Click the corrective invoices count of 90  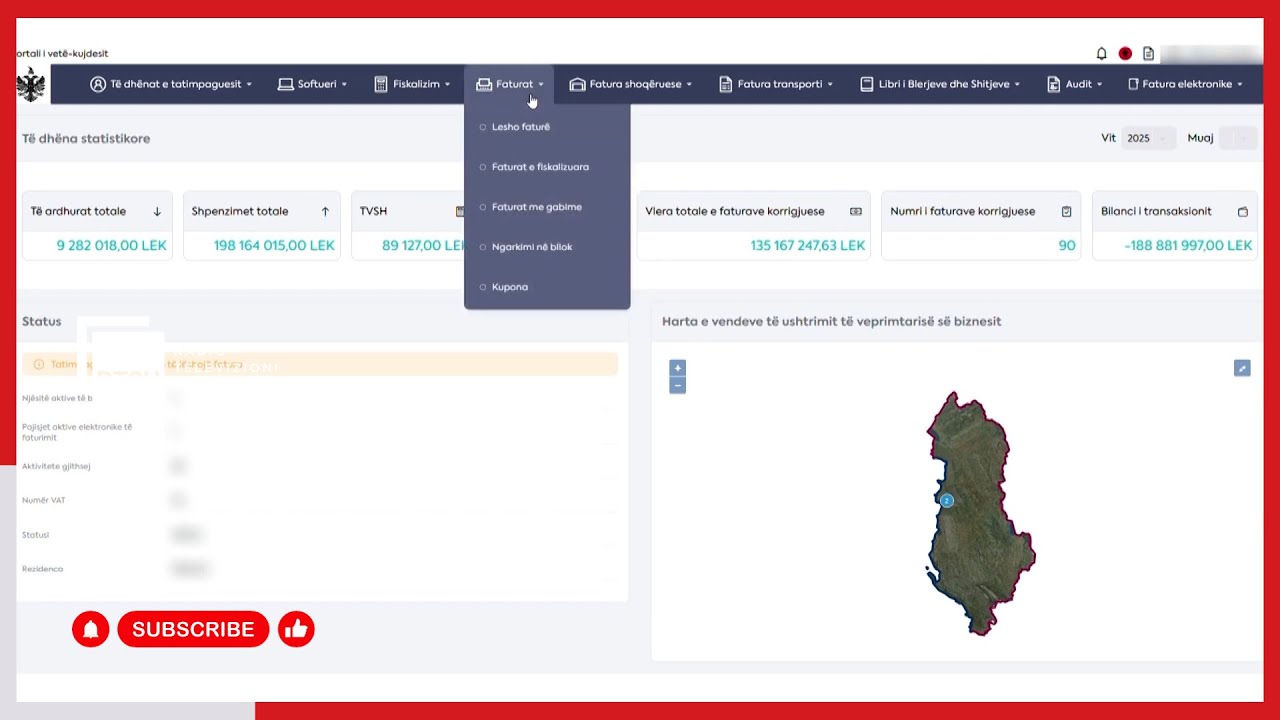[x=1067, y=245]
